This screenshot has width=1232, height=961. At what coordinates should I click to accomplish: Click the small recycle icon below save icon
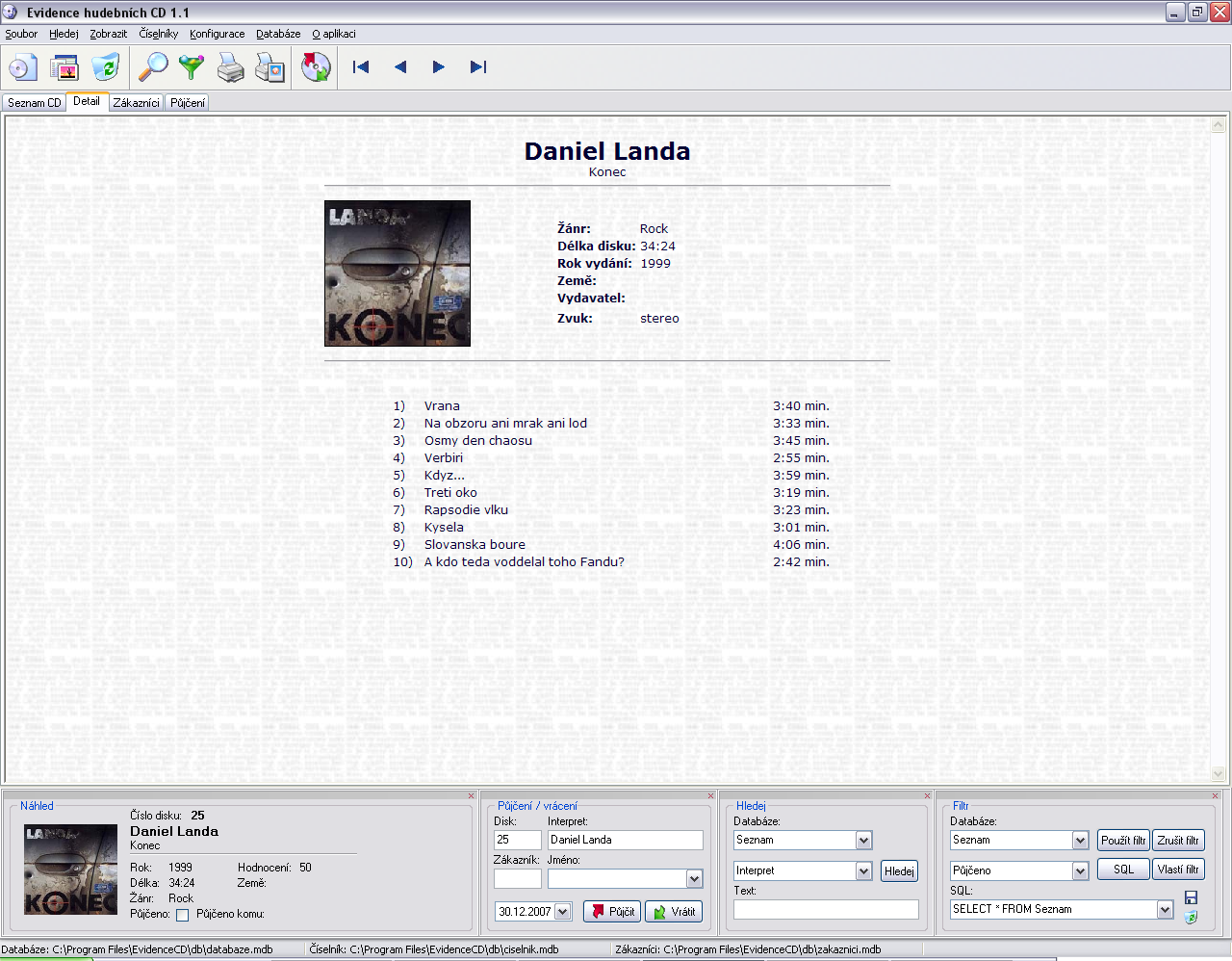point(1191,917)
